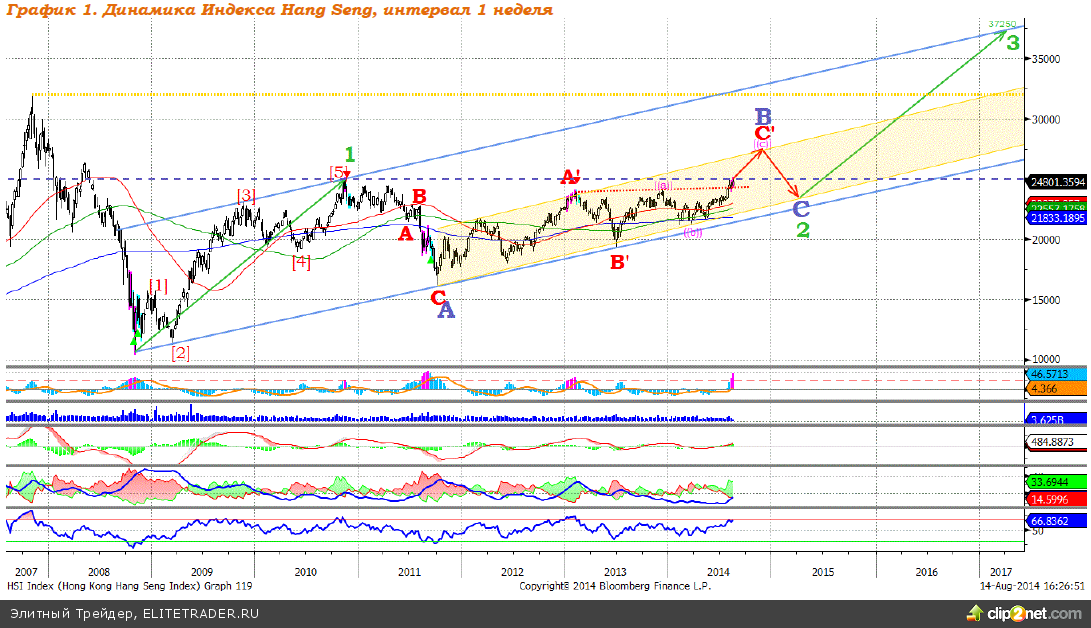Select the large green wave 3 label
The height and width of the screenshot is (628, 1091).
click(x=1013, y=43)
